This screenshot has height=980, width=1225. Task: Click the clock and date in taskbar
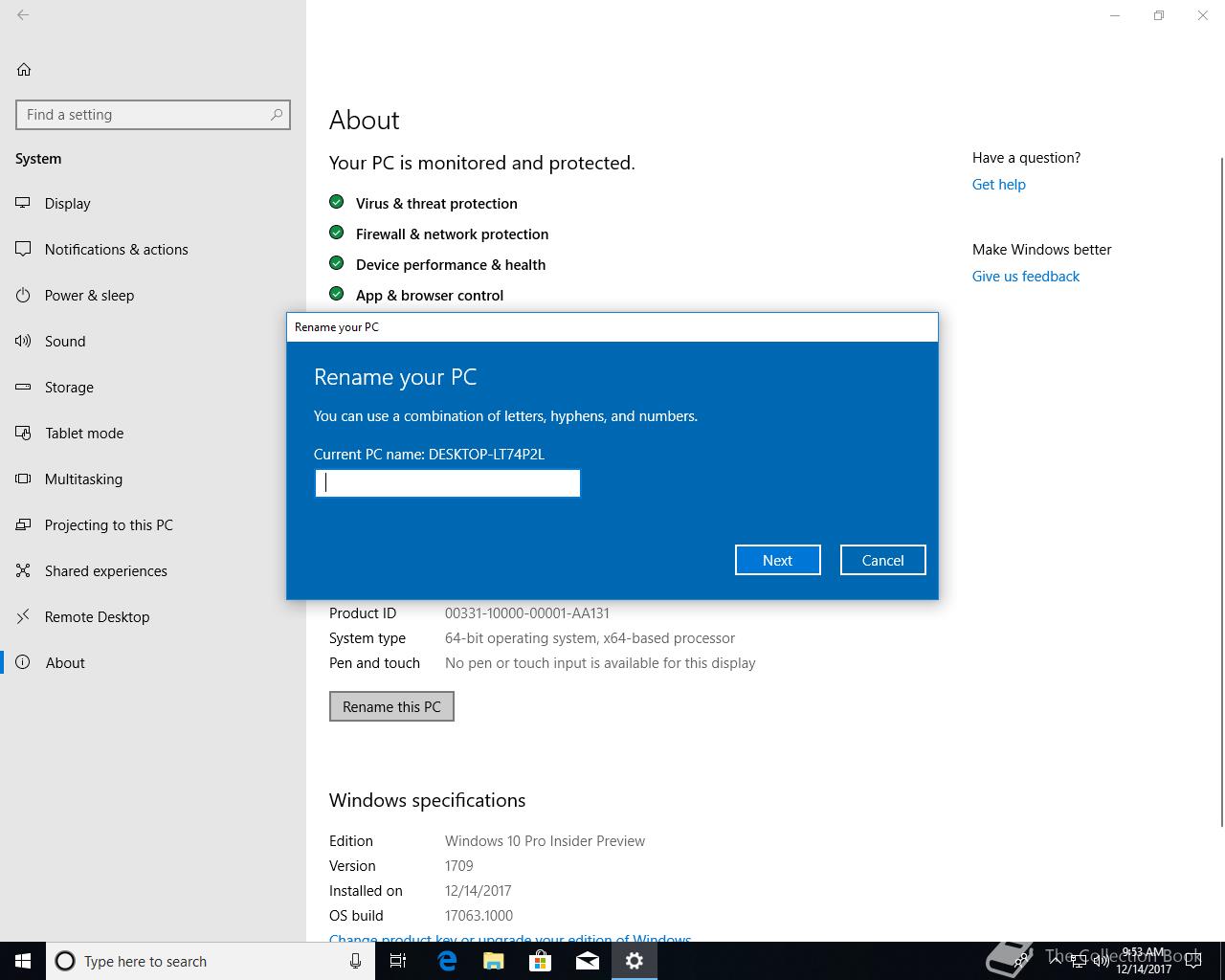click(1144, 961)
